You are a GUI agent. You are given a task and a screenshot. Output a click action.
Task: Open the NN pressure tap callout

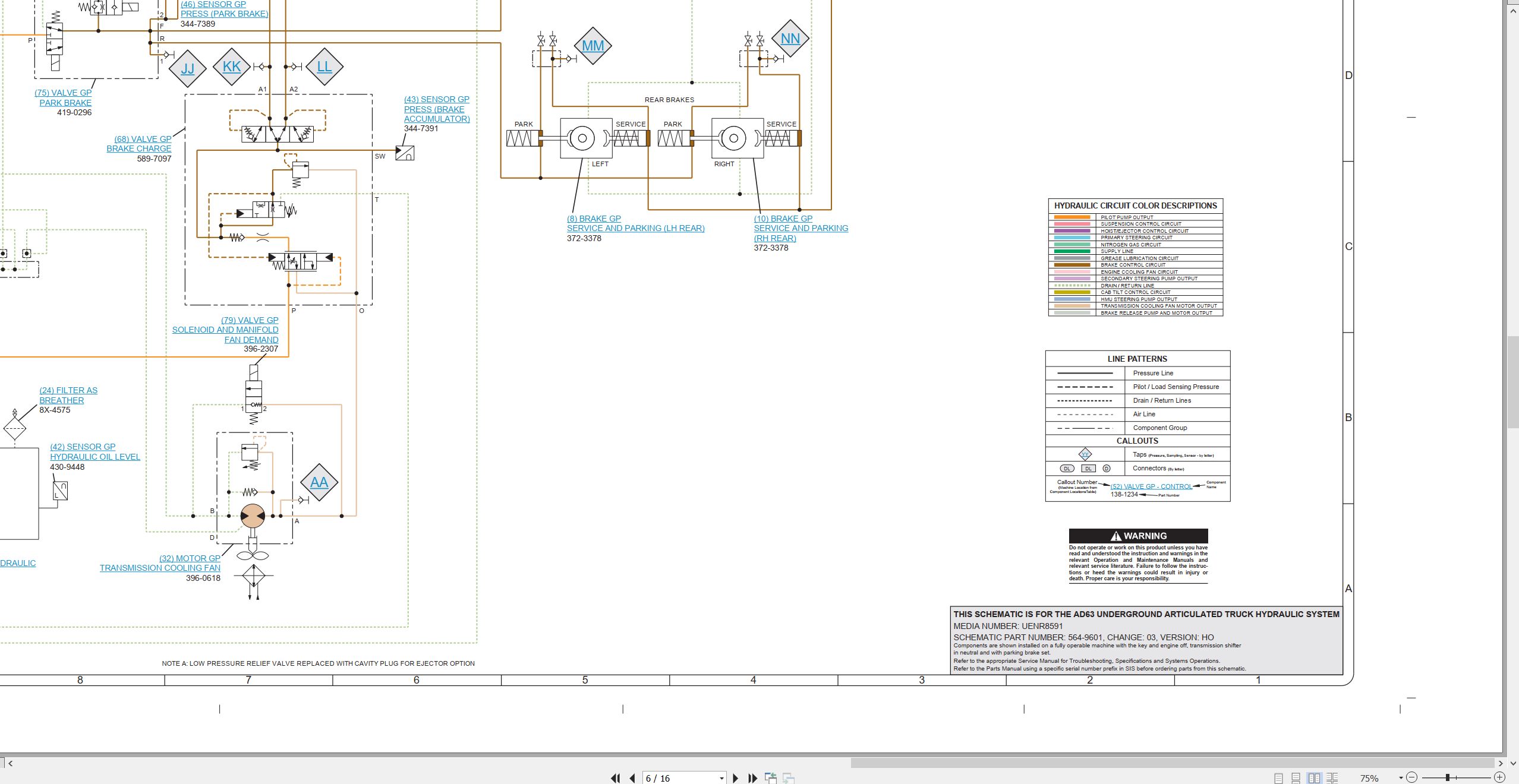[x=790, y=39]
